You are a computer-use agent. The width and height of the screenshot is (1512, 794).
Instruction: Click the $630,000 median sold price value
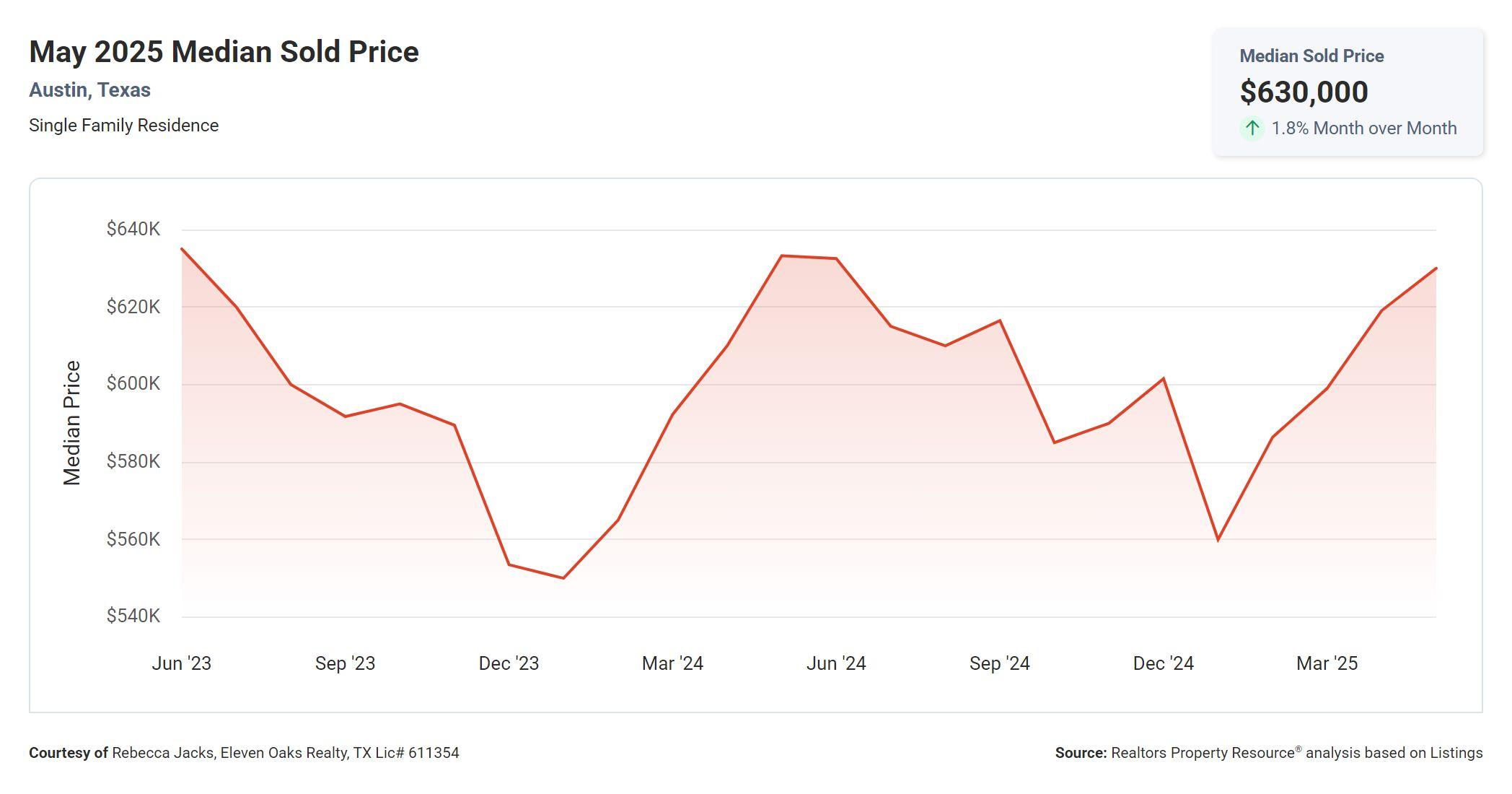point(1304,92)
